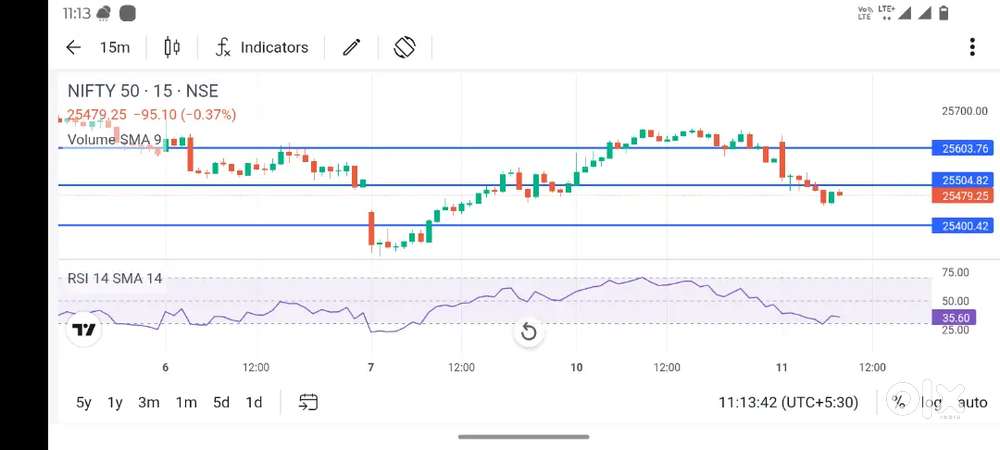The image size is (1000, 450).
Task: Open timezone menu showing UTC+5:30
Action: click(788, 402)
